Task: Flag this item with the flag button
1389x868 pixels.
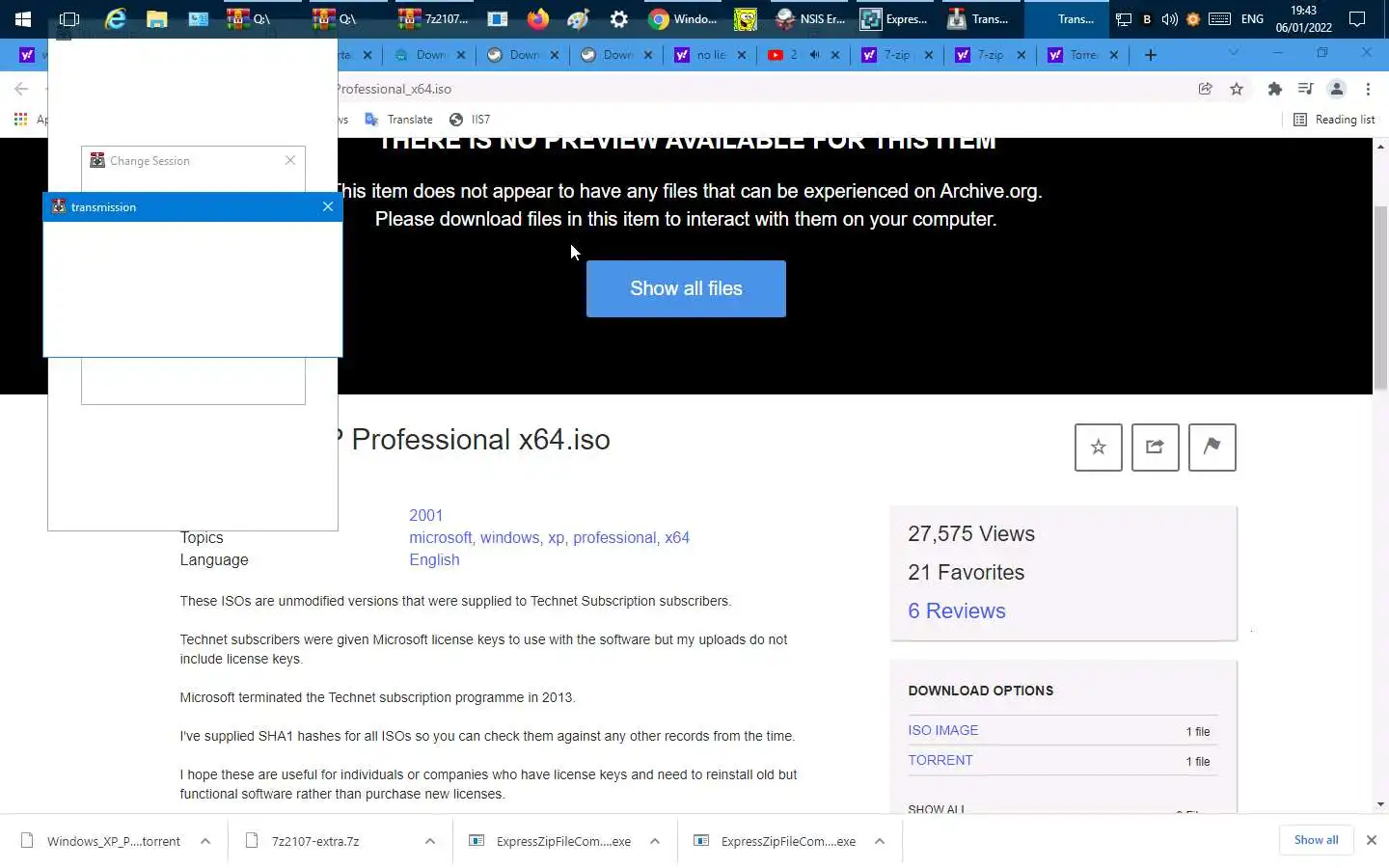Action: click(x=1212, y=448)
